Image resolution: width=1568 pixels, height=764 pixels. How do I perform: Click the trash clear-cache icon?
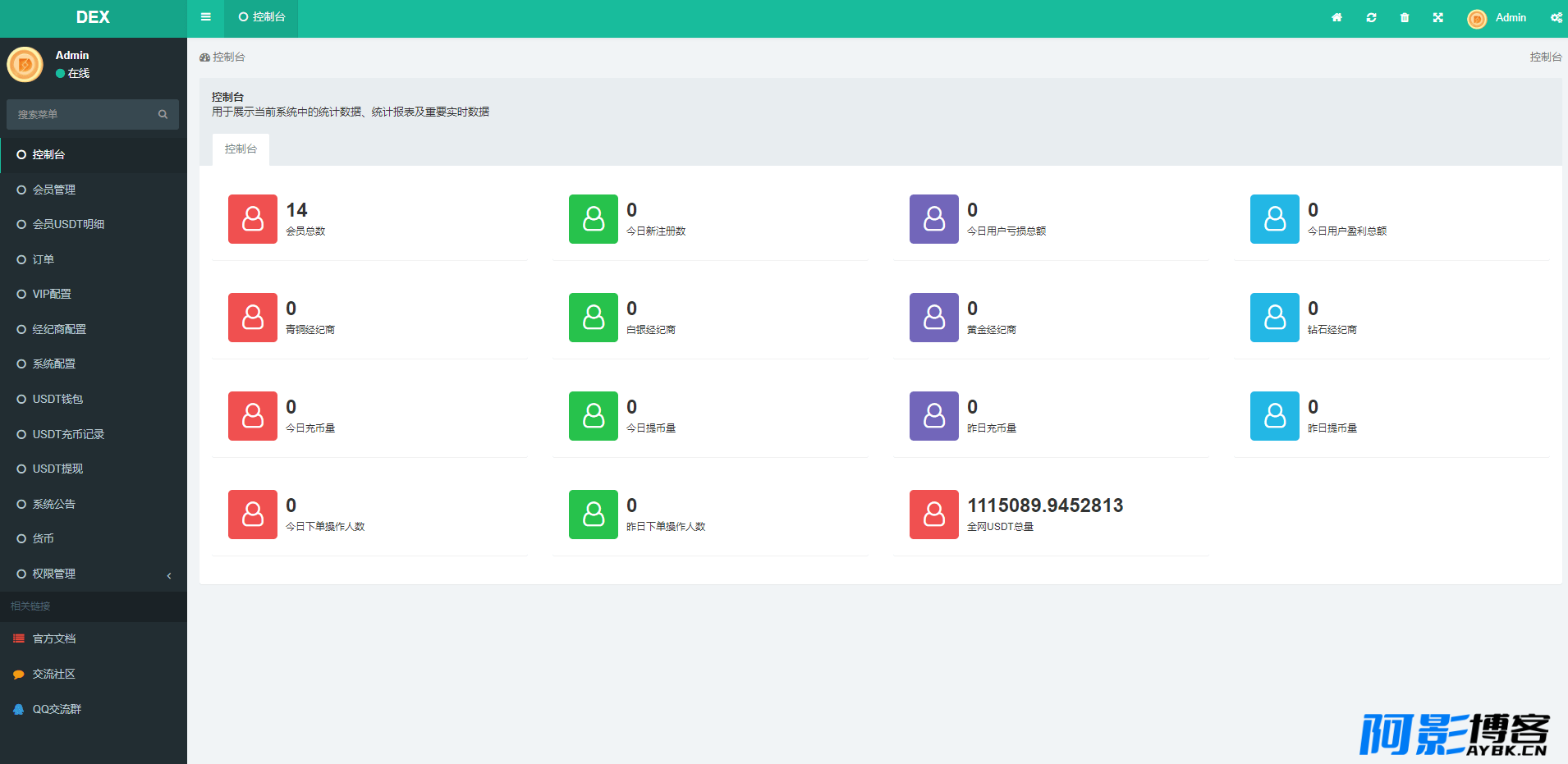point(1405,18)
